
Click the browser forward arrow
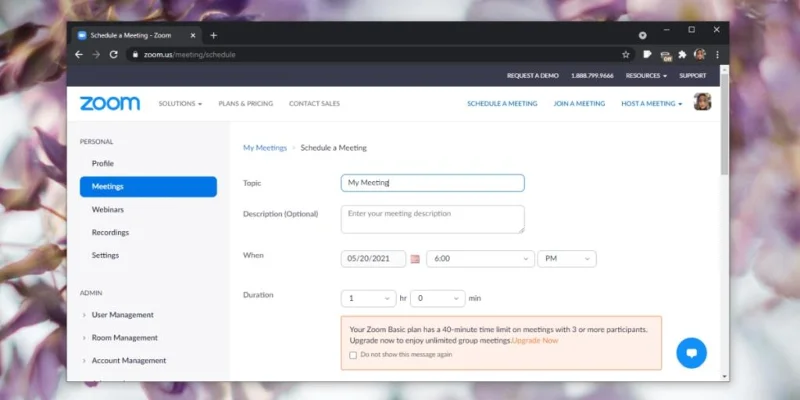tap(96, 55)
